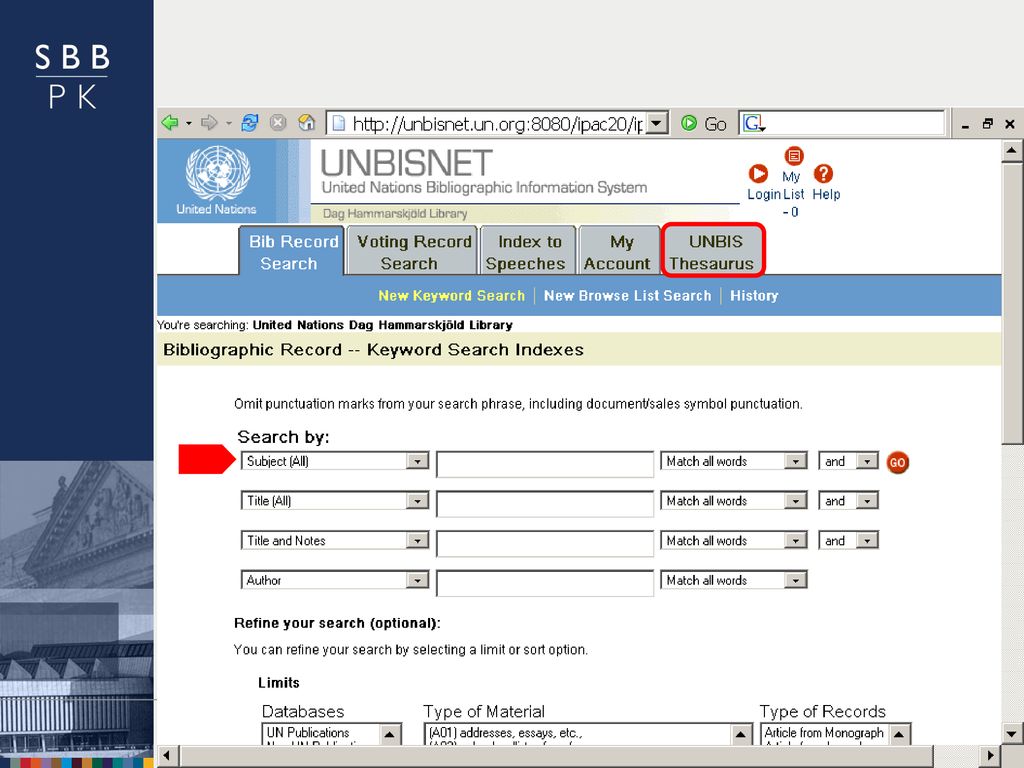This screenshot has width=1024, height=768.
Task: Open the Title and Notes index dropdown
Action: [417, 541]
